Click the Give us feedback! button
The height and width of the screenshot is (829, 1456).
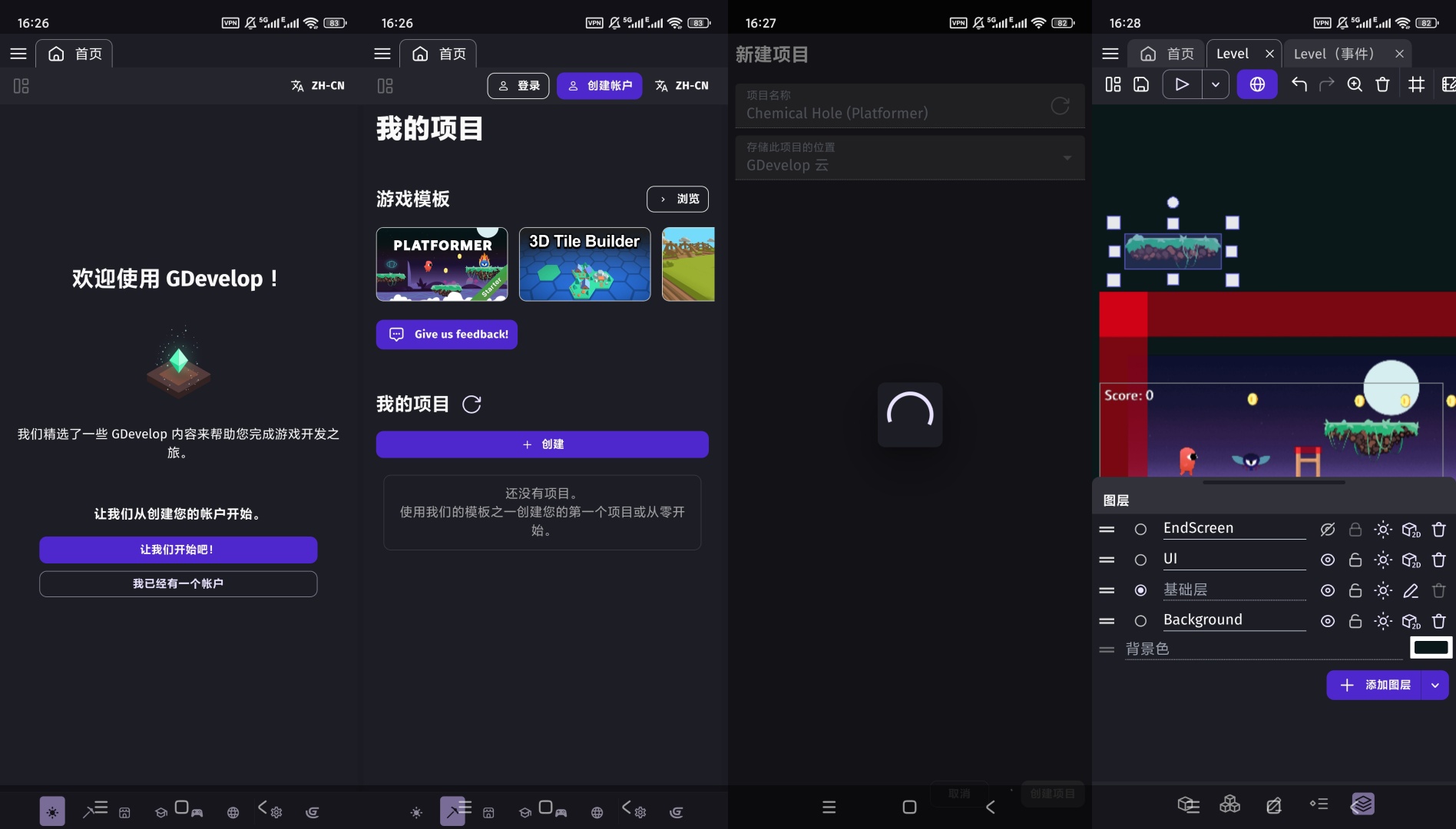tap(446, 335)
